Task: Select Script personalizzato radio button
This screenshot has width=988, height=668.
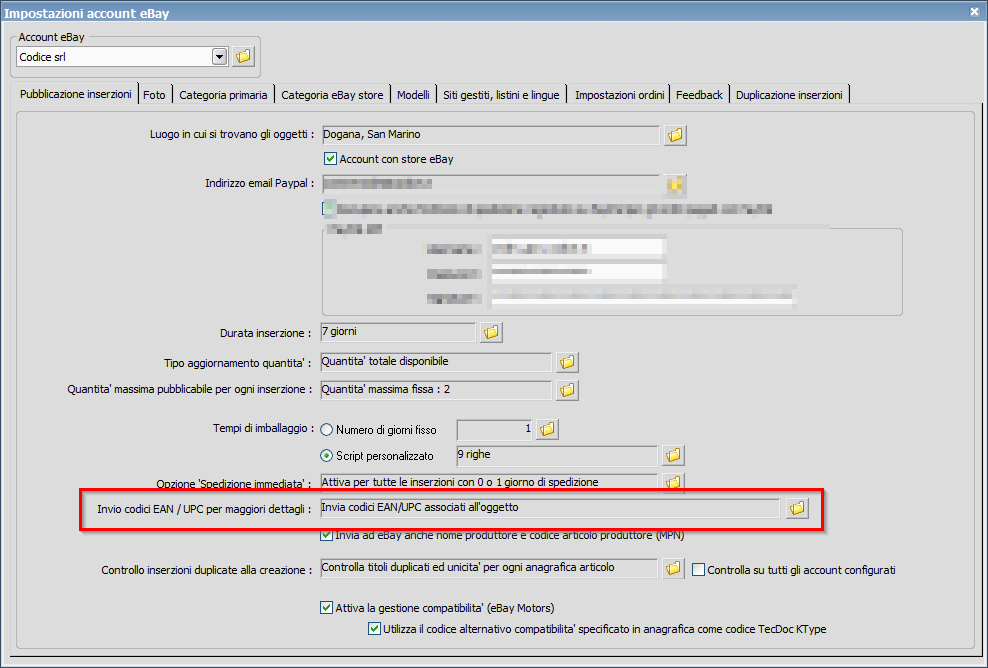Action: (326, 456)
